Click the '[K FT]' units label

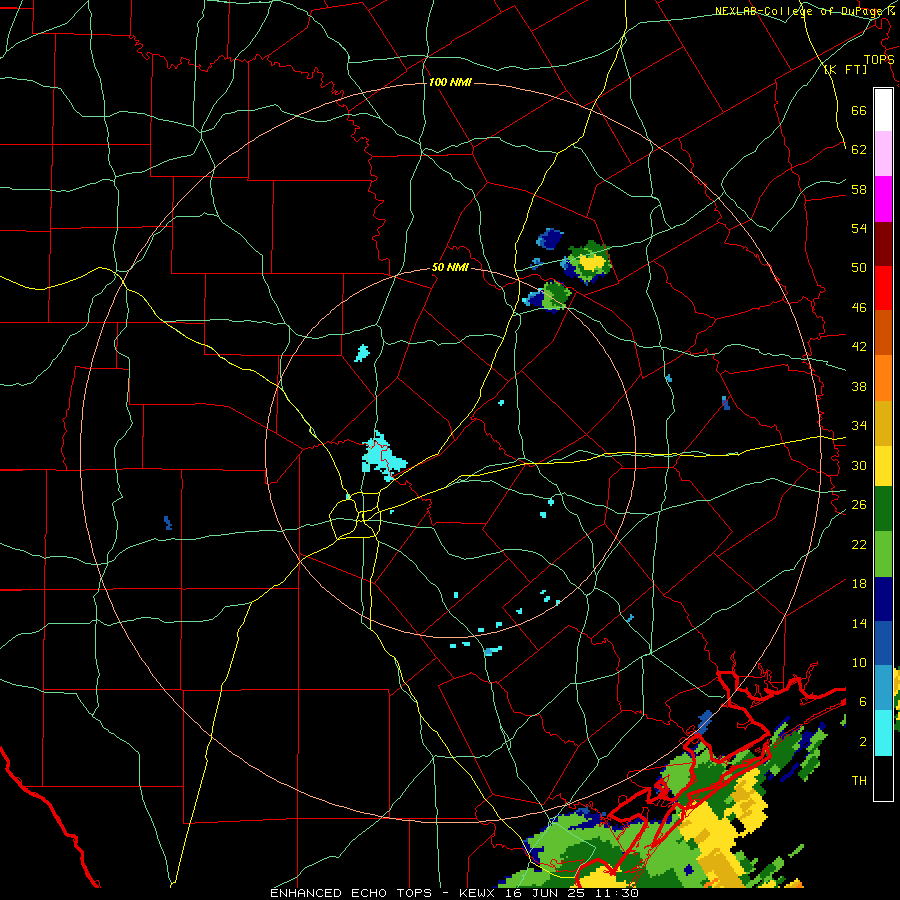pos(845,70)
